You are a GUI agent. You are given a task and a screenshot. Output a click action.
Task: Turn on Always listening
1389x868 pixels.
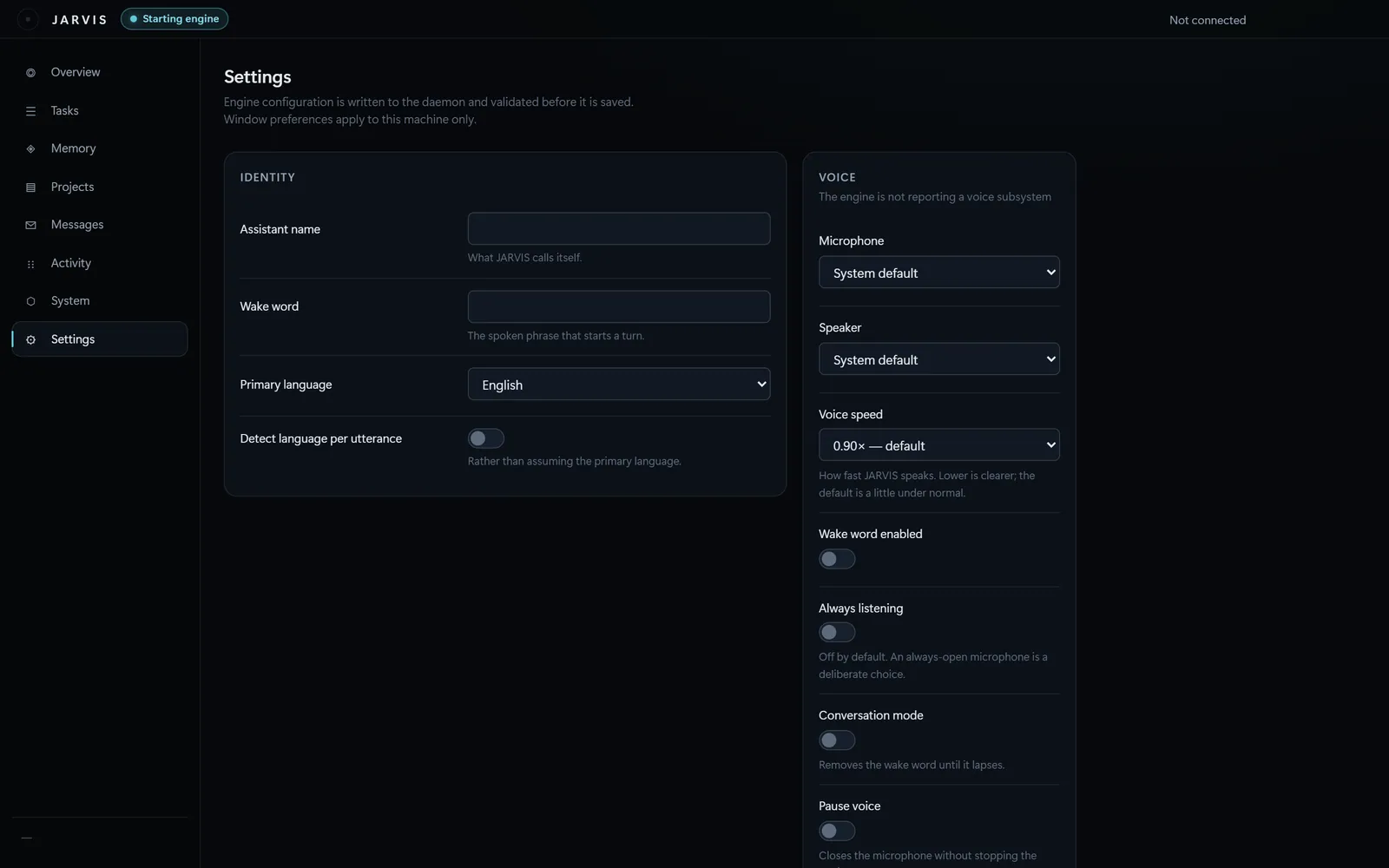(837, 633)
